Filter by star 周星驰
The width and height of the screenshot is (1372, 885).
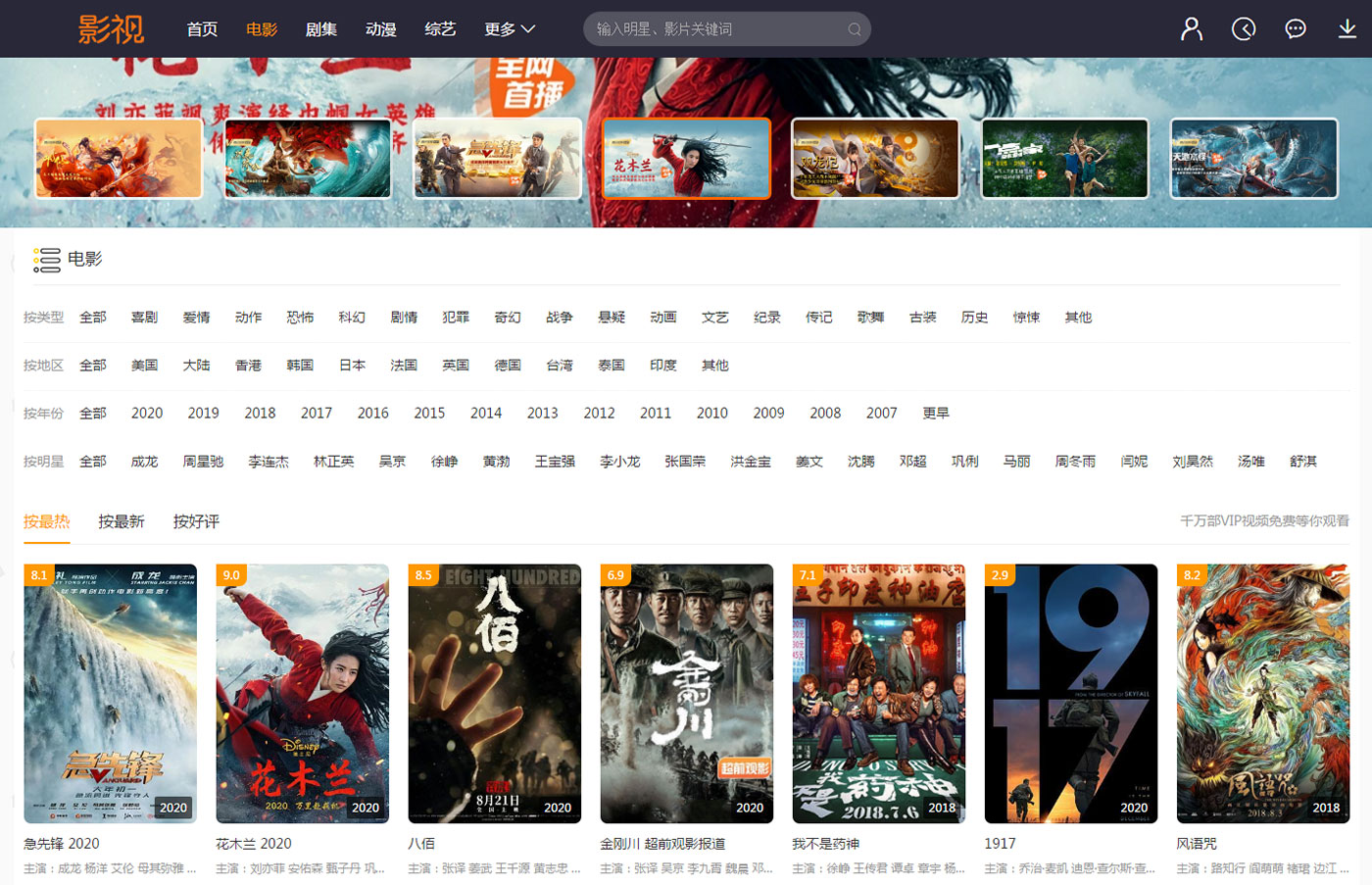[203, 462]
